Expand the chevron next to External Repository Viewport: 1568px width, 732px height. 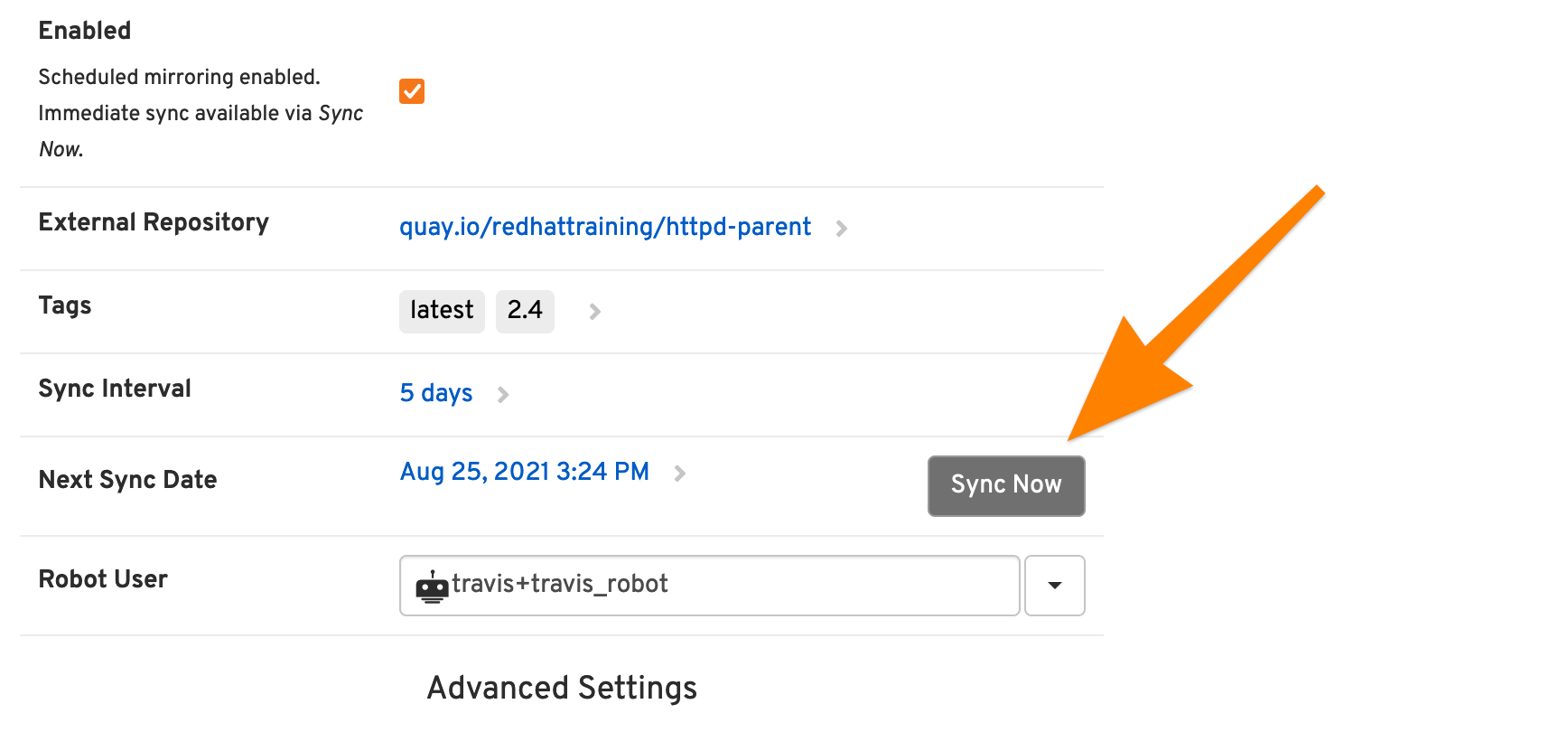[x=842, y=229]
